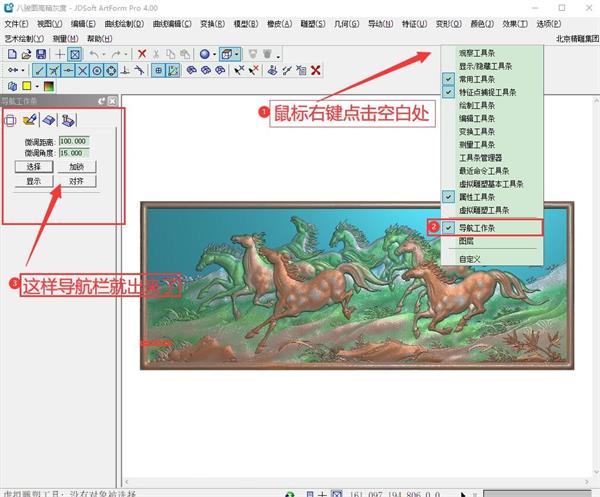Image resolution: width=600 pixels, height=497 pixels.
Task: Click the 显示 button
Action: pyautogui.click(x=34, y=181)
